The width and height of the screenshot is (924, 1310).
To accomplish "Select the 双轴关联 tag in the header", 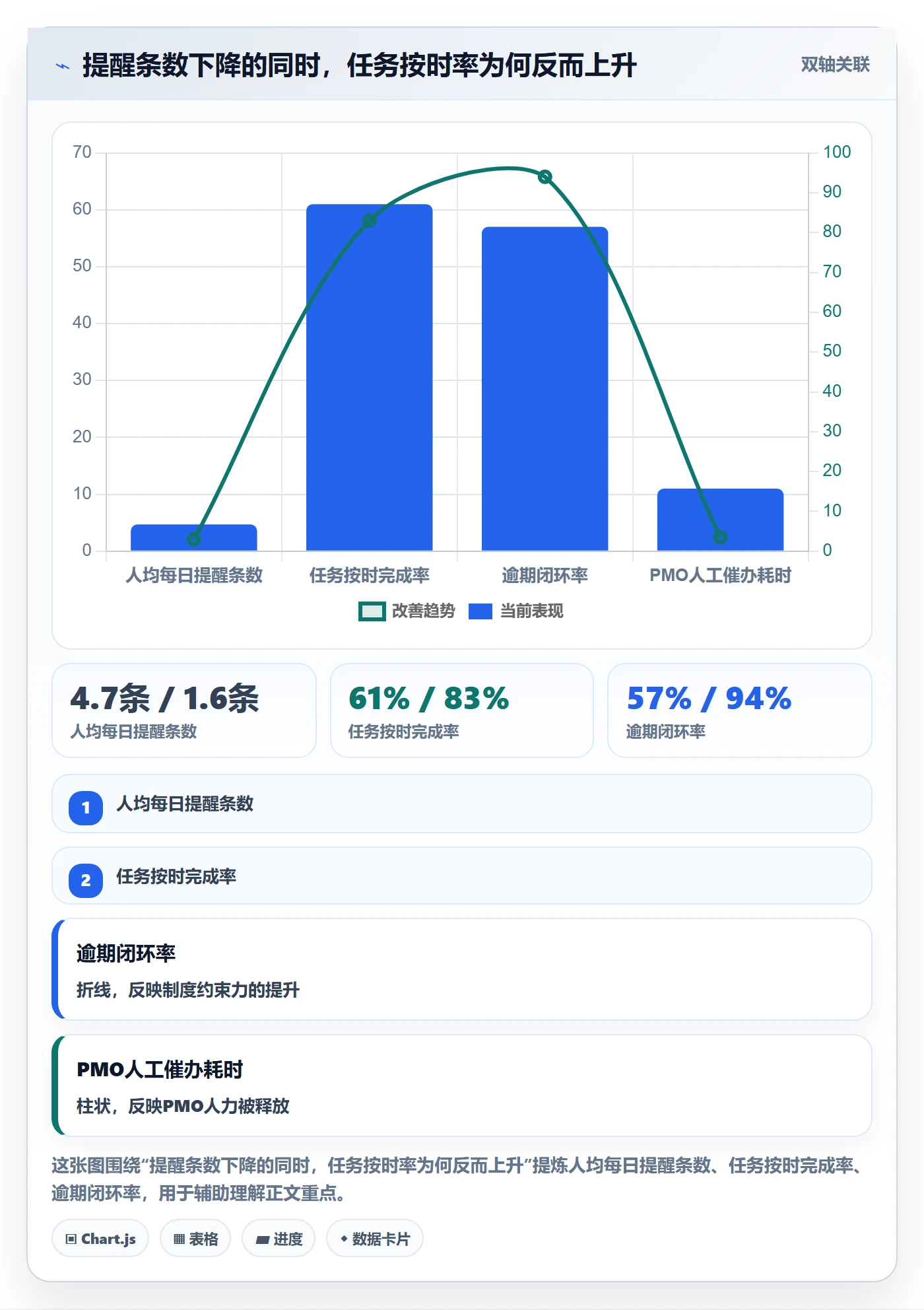I will 835,65.
